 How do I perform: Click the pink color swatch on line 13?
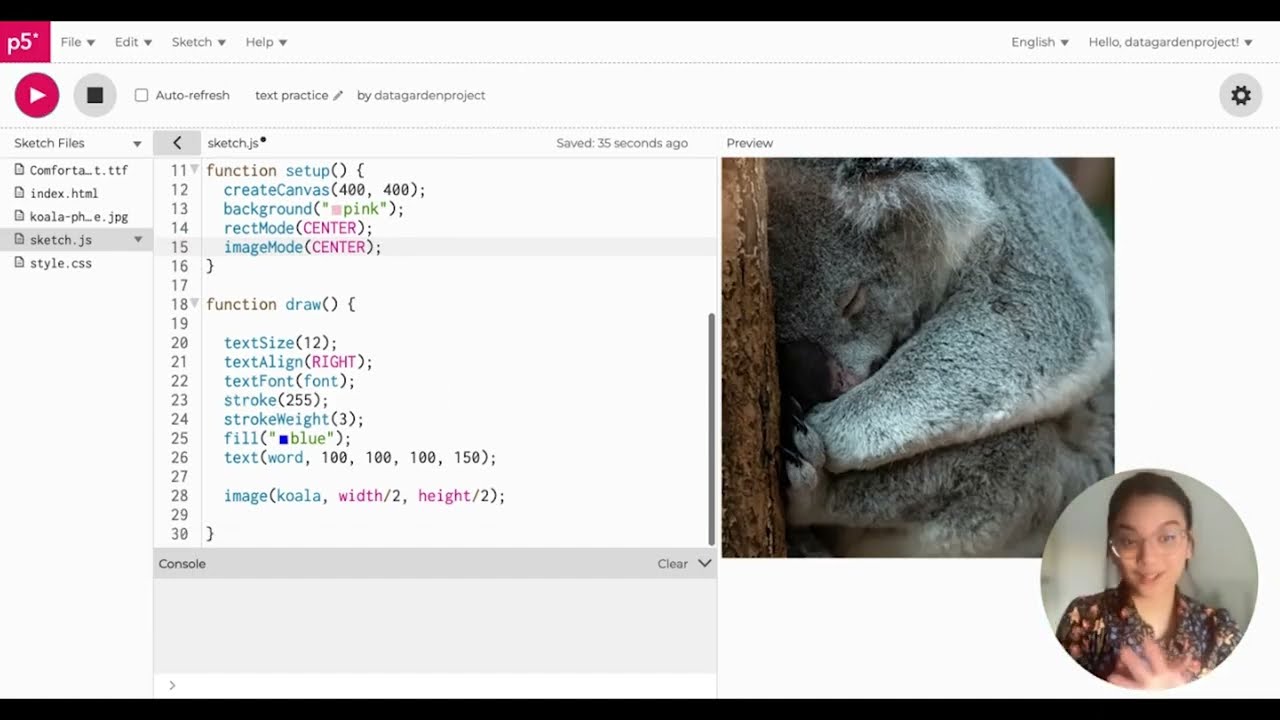[x=336, y=210]
